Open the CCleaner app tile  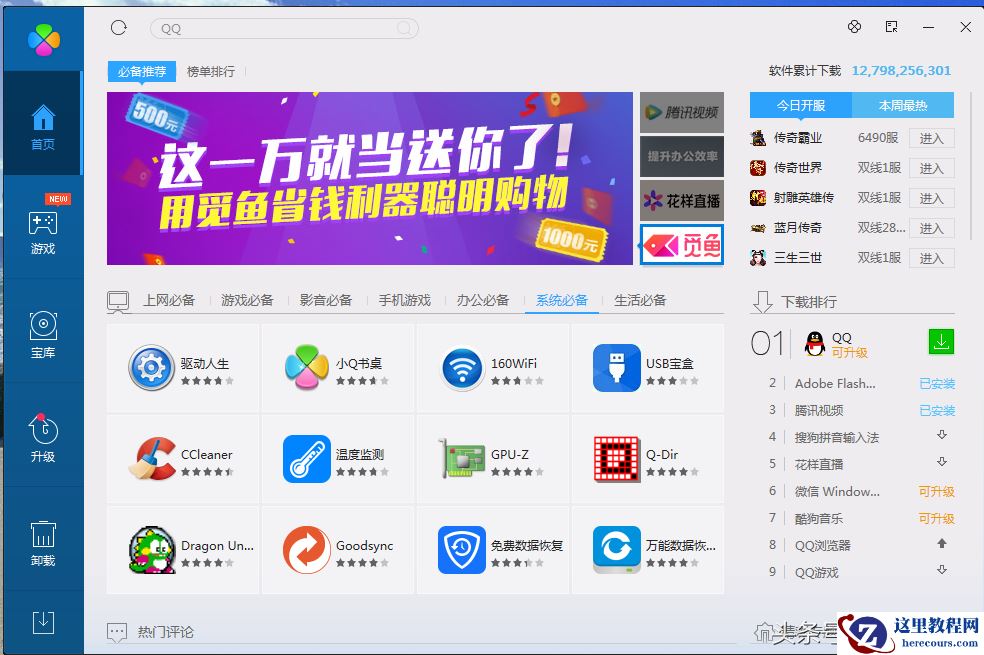183,459
